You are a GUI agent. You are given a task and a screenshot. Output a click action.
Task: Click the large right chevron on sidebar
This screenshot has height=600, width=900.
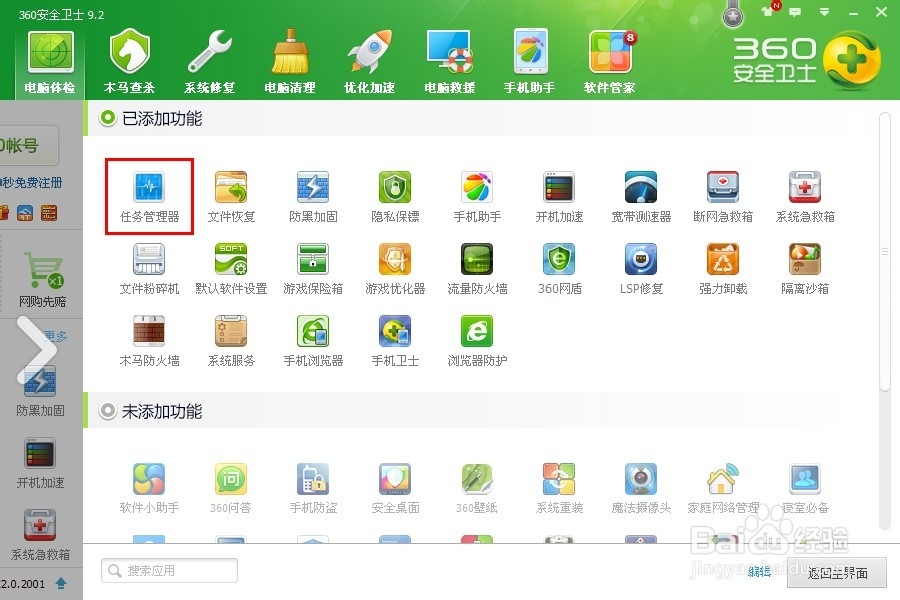pyautogui.click(x=37, y=350)
